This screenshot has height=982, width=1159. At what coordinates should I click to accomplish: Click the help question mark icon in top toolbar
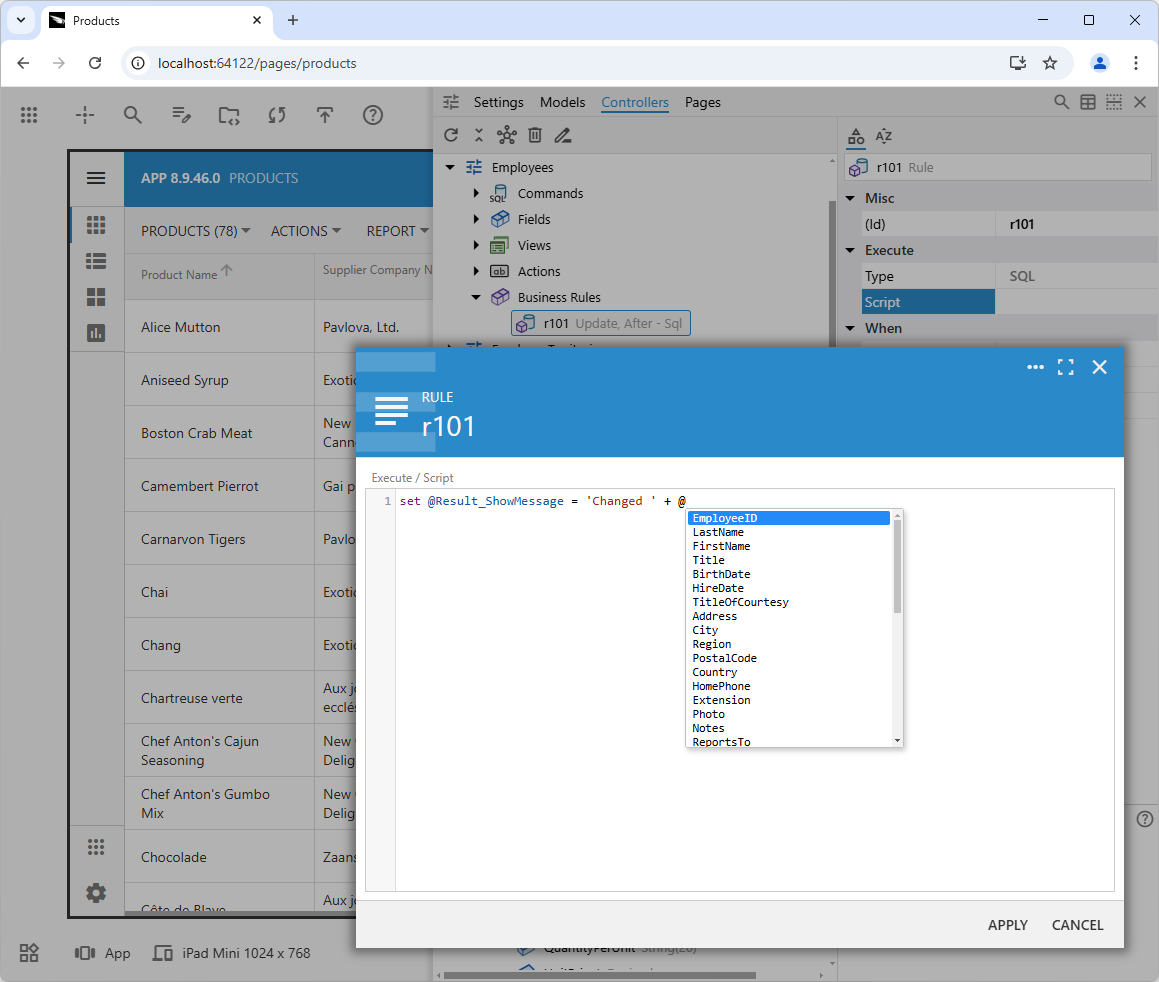[x=373, y=115]
